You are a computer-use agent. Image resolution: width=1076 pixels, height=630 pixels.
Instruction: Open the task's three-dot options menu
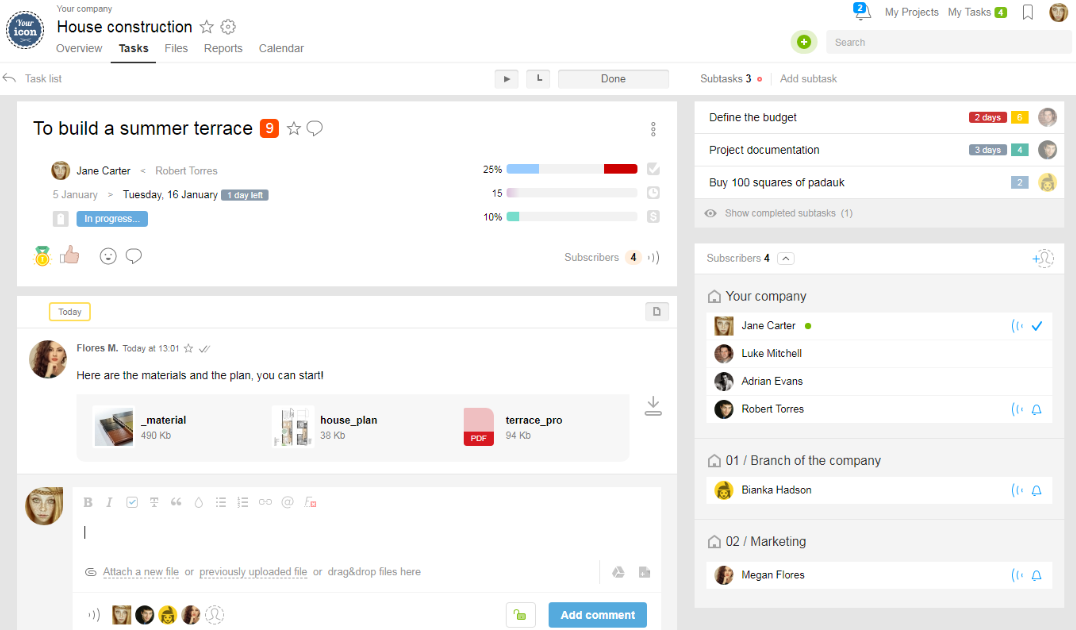653,129
